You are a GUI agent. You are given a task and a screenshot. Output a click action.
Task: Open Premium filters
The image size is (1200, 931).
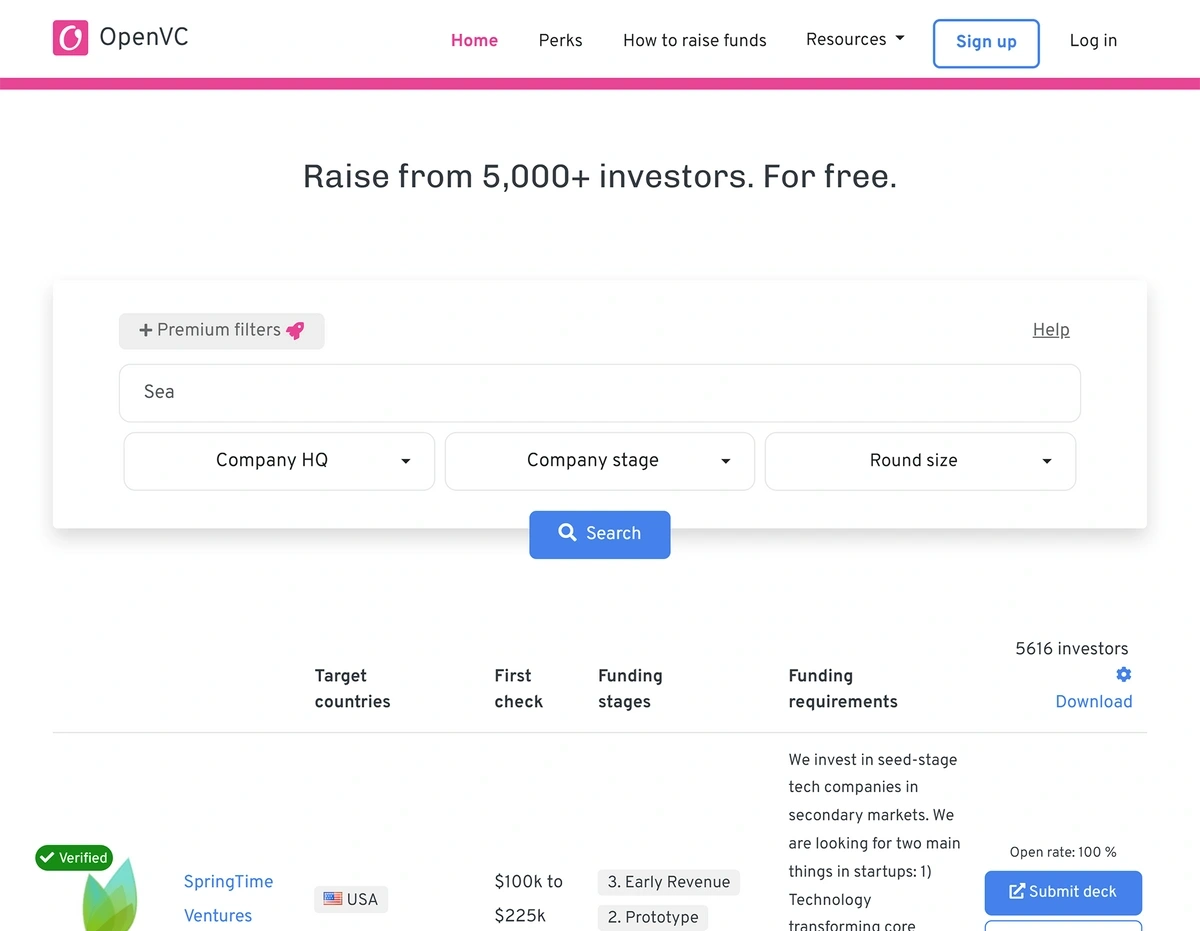coord(222,331)
